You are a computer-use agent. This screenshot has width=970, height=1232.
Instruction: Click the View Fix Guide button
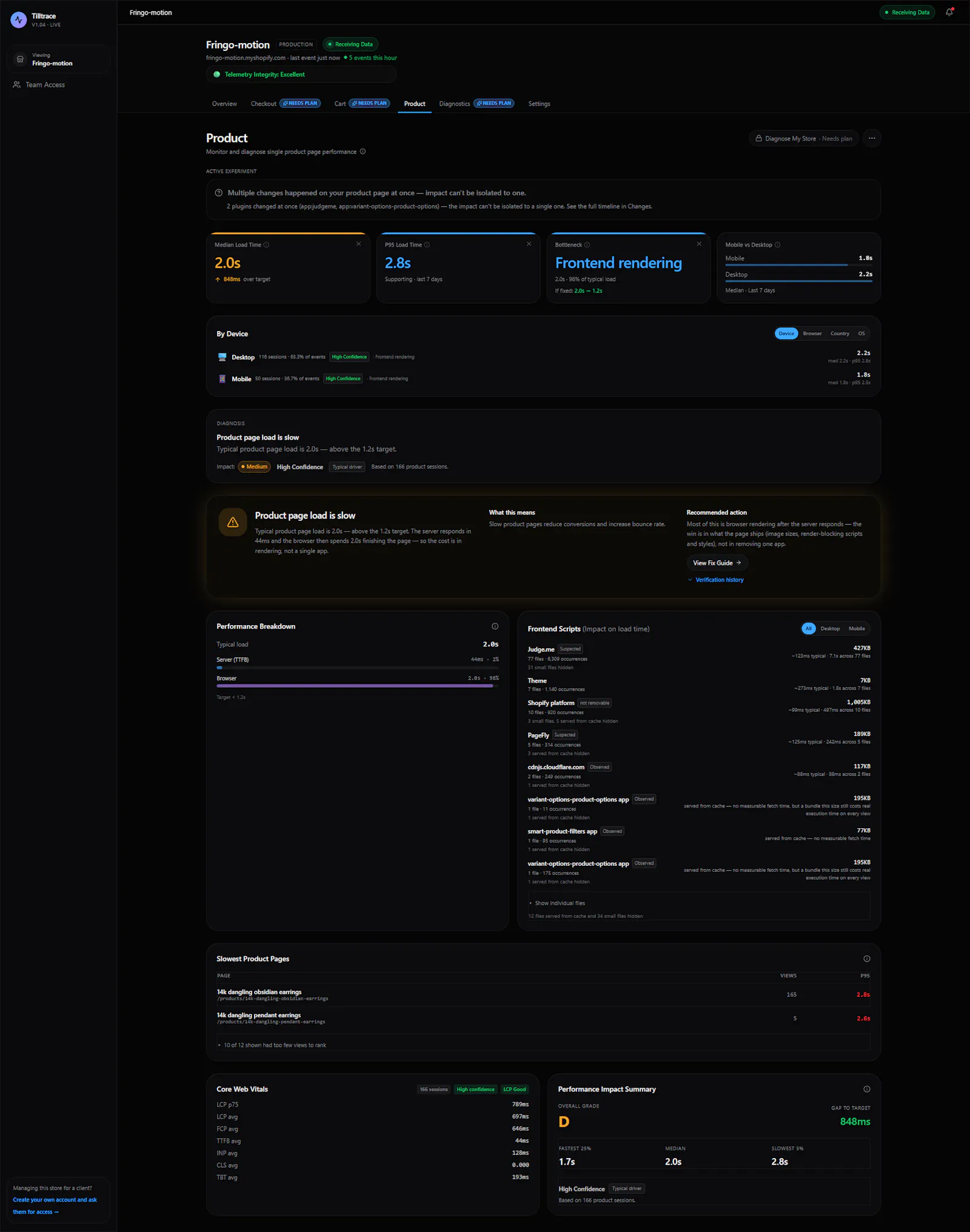click(x=717, y=563)
